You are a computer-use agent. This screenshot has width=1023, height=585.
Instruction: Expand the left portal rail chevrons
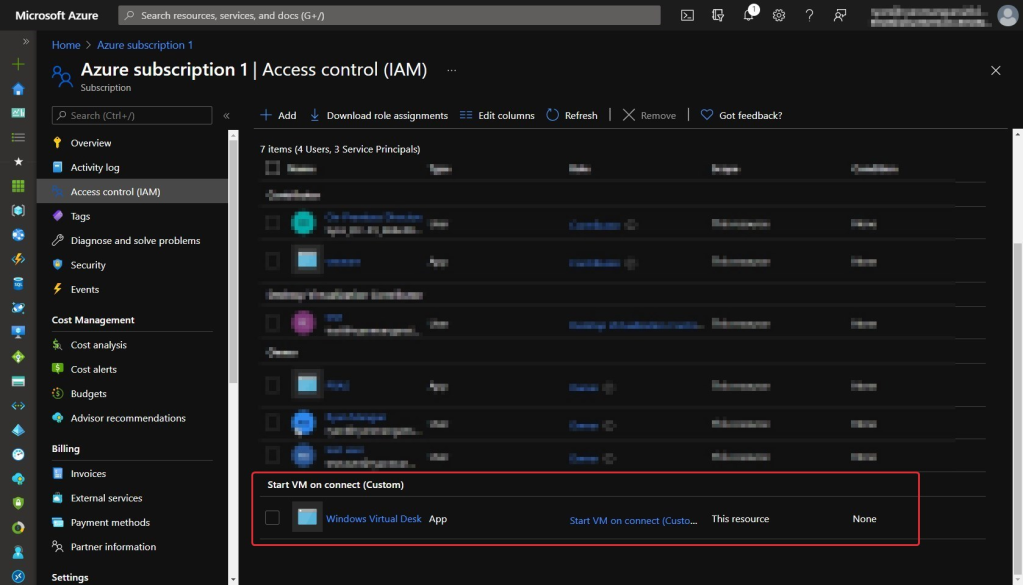(x=26, y=41)
